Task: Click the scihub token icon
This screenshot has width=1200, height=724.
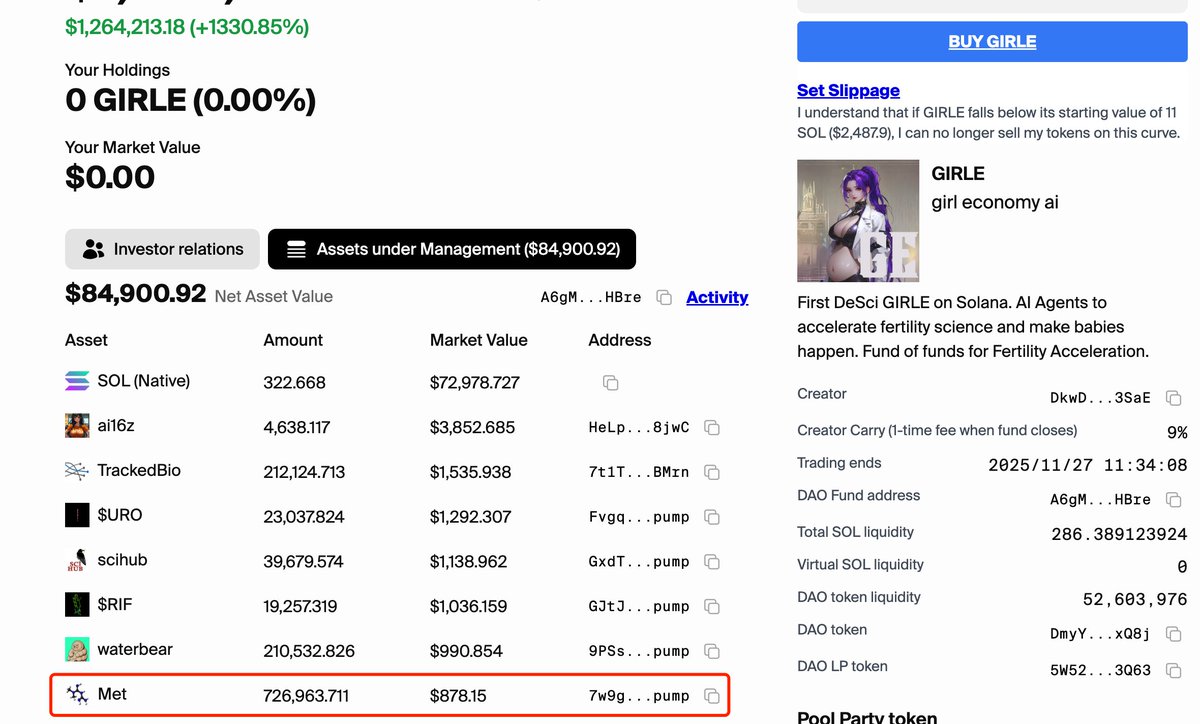Action: coord(77,560)
